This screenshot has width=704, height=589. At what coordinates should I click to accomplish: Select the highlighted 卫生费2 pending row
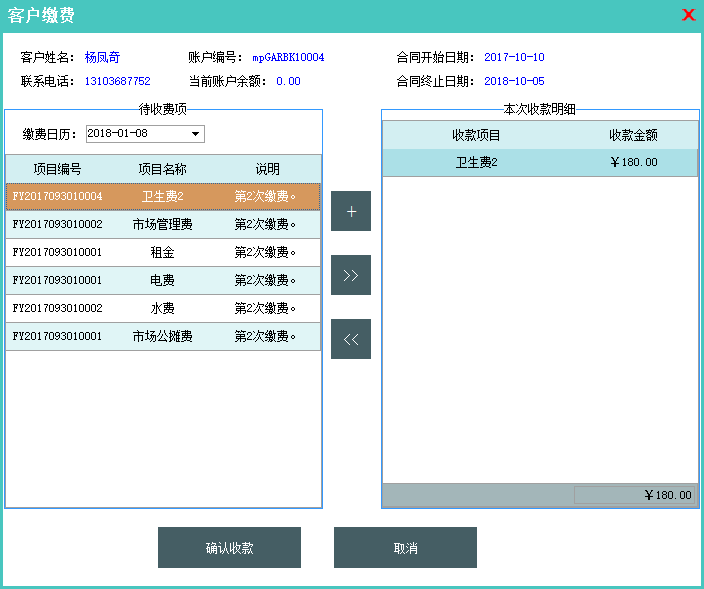coord(162,197)
